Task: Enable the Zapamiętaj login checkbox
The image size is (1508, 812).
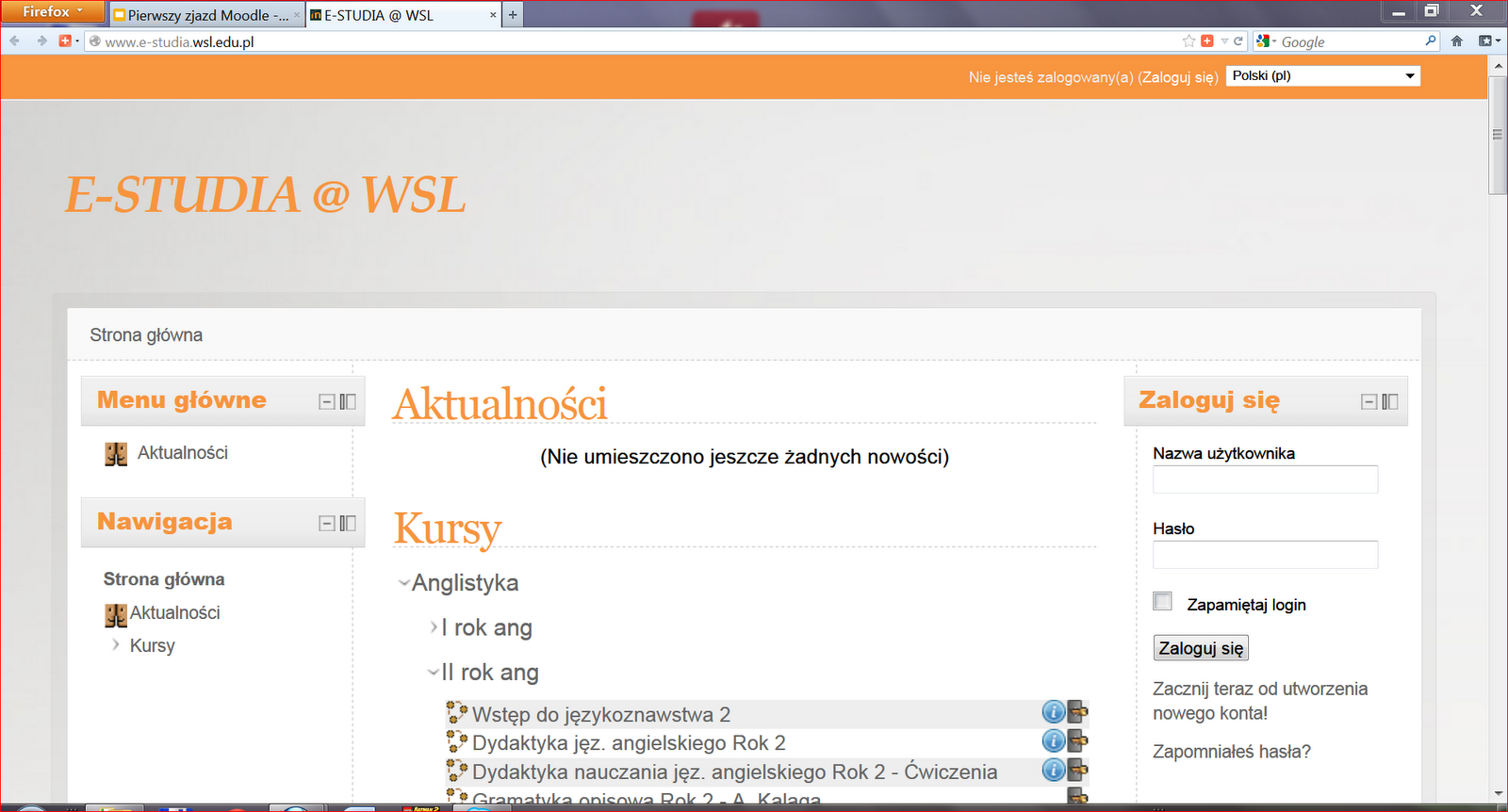Action: coord(1163,601)
